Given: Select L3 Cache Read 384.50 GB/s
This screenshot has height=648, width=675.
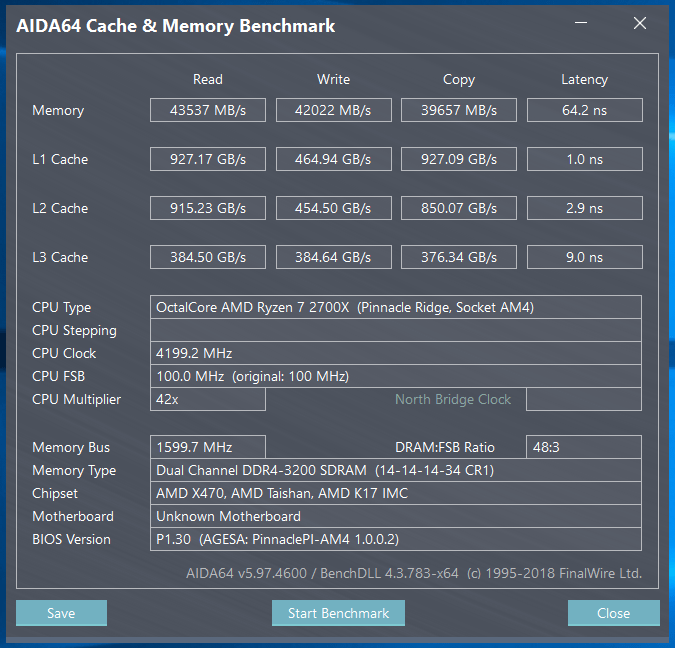Looking at the screenshot, I should pos(208,257).
